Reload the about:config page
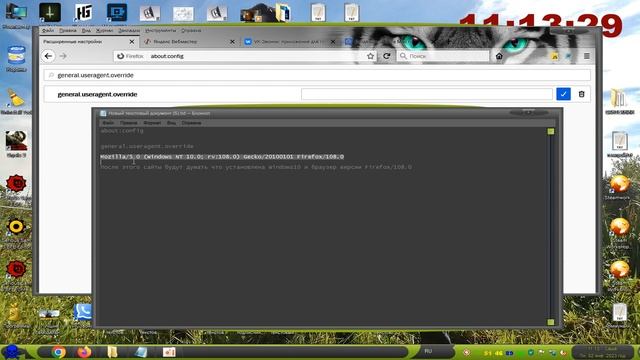The image size is (640, 360). [387, 56]
